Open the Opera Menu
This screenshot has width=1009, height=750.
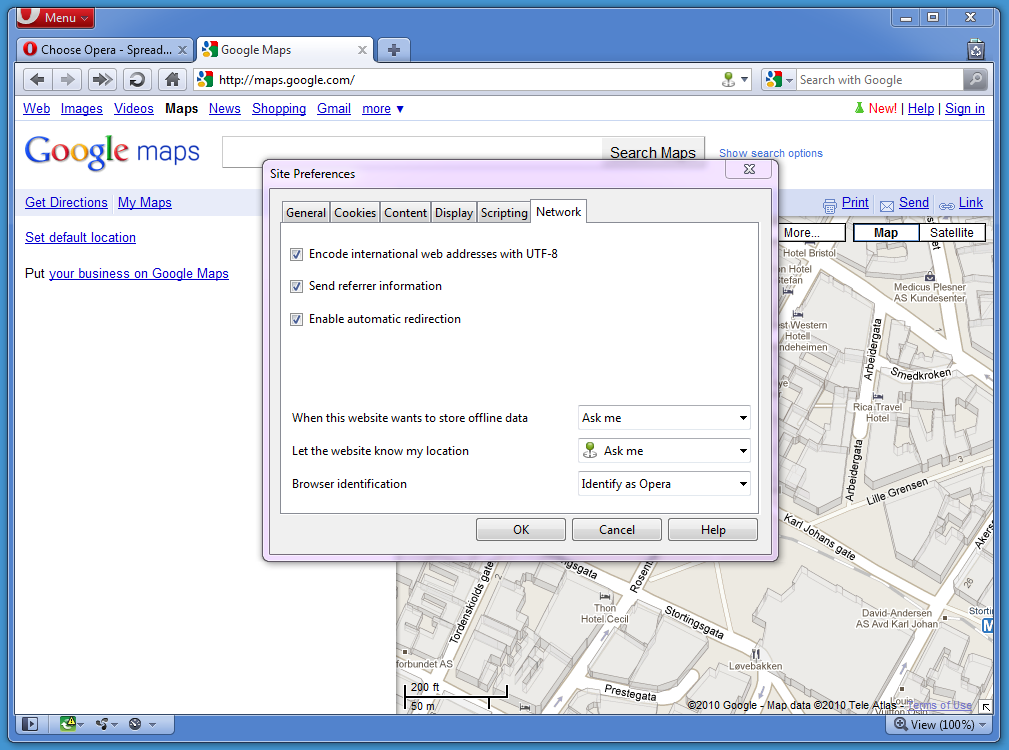click(x=55, y=17)
